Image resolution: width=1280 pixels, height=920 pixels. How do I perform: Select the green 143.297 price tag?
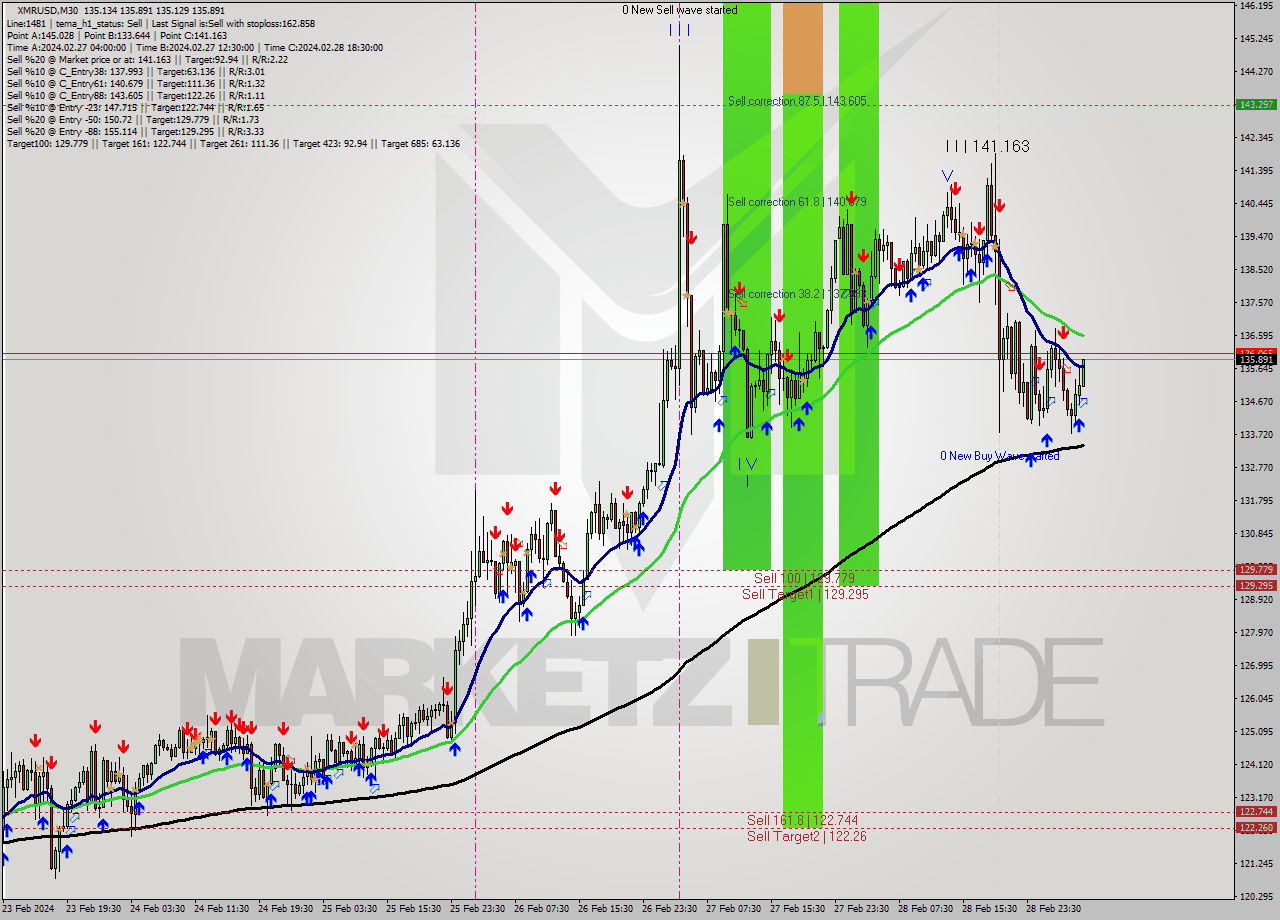tap(1256, 104)
